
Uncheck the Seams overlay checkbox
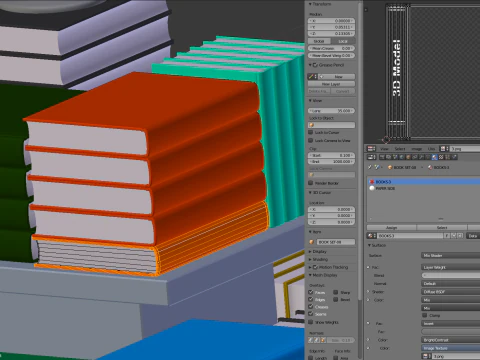311,314
